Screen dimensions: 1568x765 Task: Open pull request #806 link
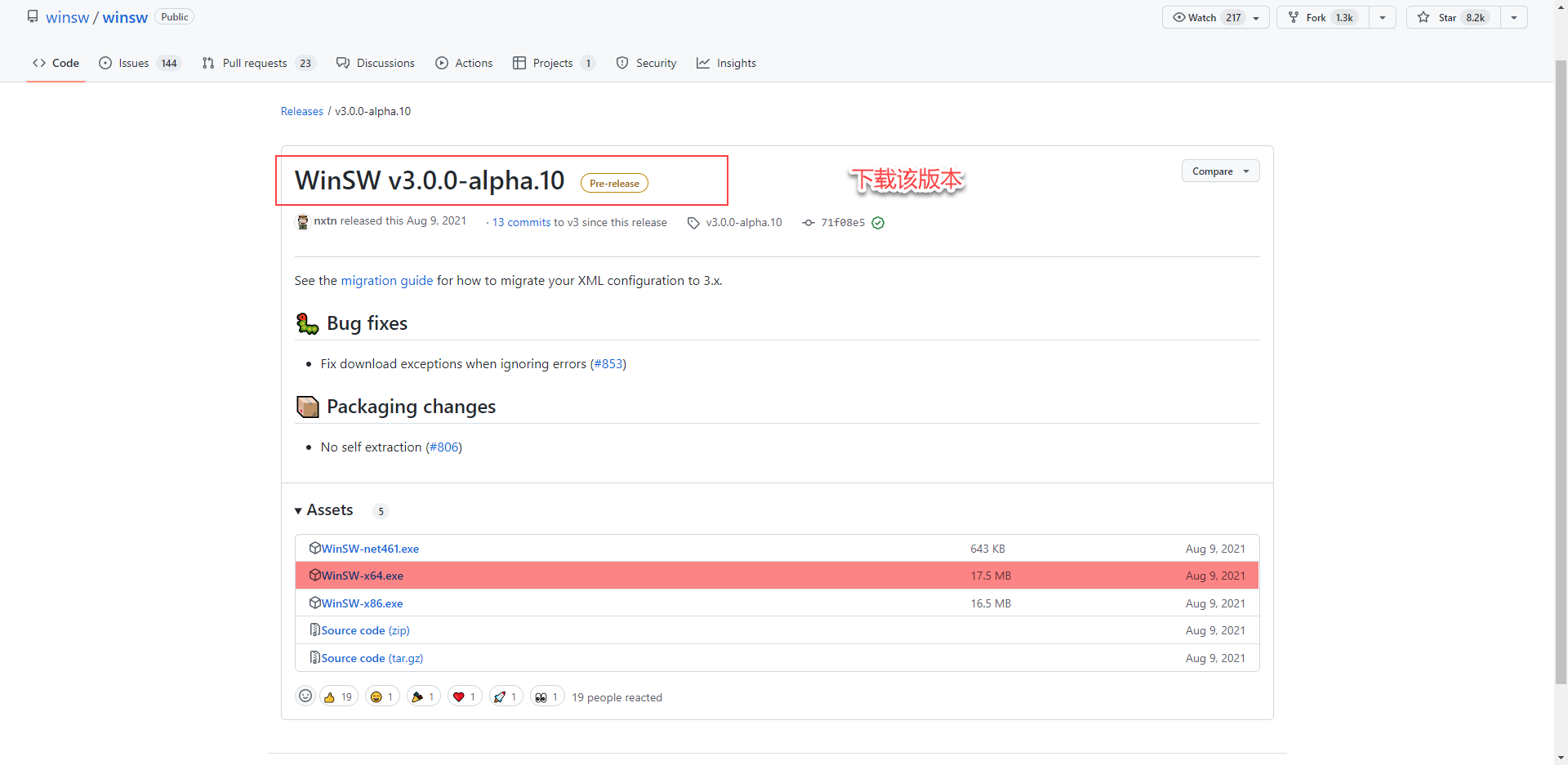445,447
